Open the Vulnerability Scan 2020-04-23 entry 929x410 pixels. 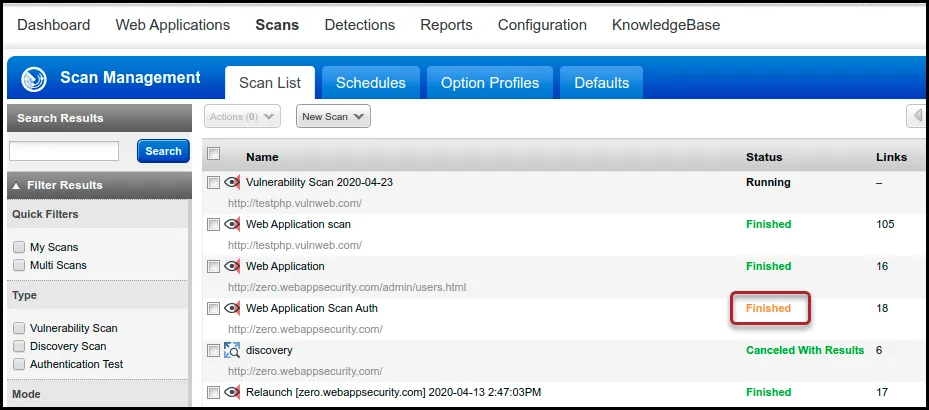[319, 182]
